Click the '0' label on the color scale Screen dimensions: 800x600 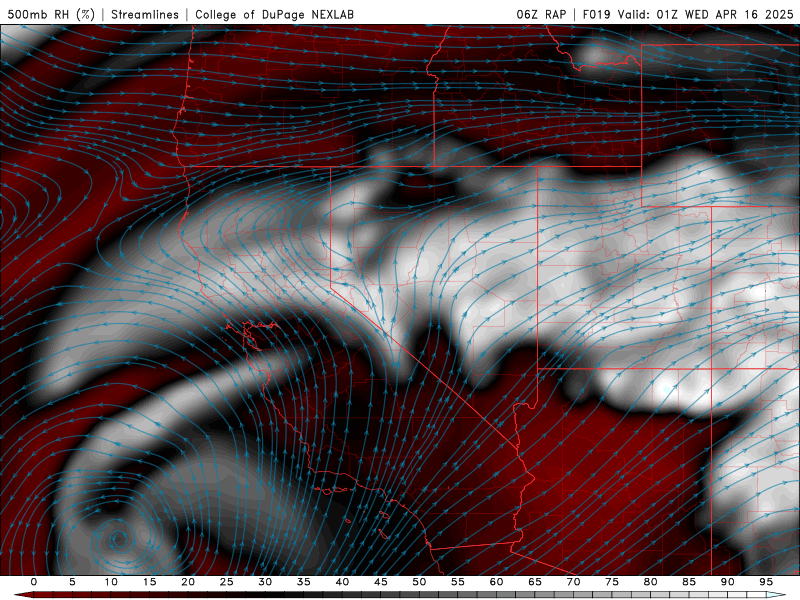pyautogui.click(x=34, y=582)
